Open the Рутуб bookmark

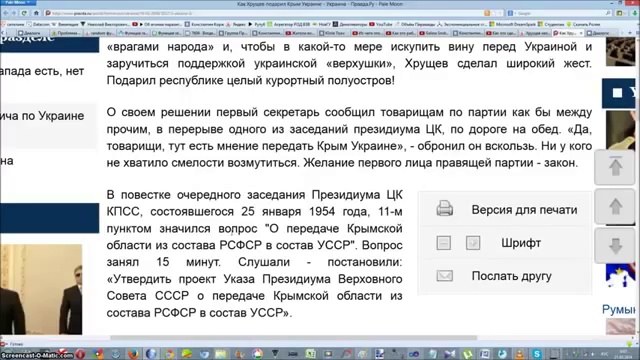[256, 24]
